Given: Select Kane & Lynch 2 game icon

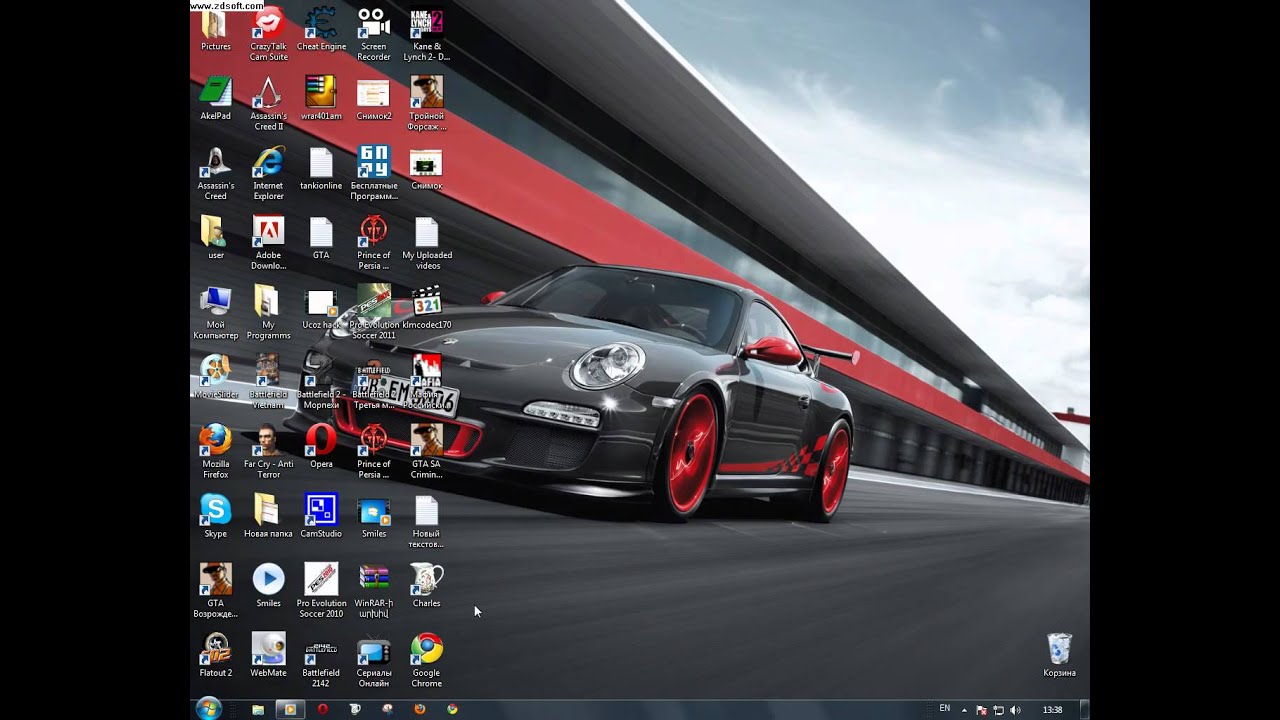Looking at the screenshot, I should (x=426, y=35).
